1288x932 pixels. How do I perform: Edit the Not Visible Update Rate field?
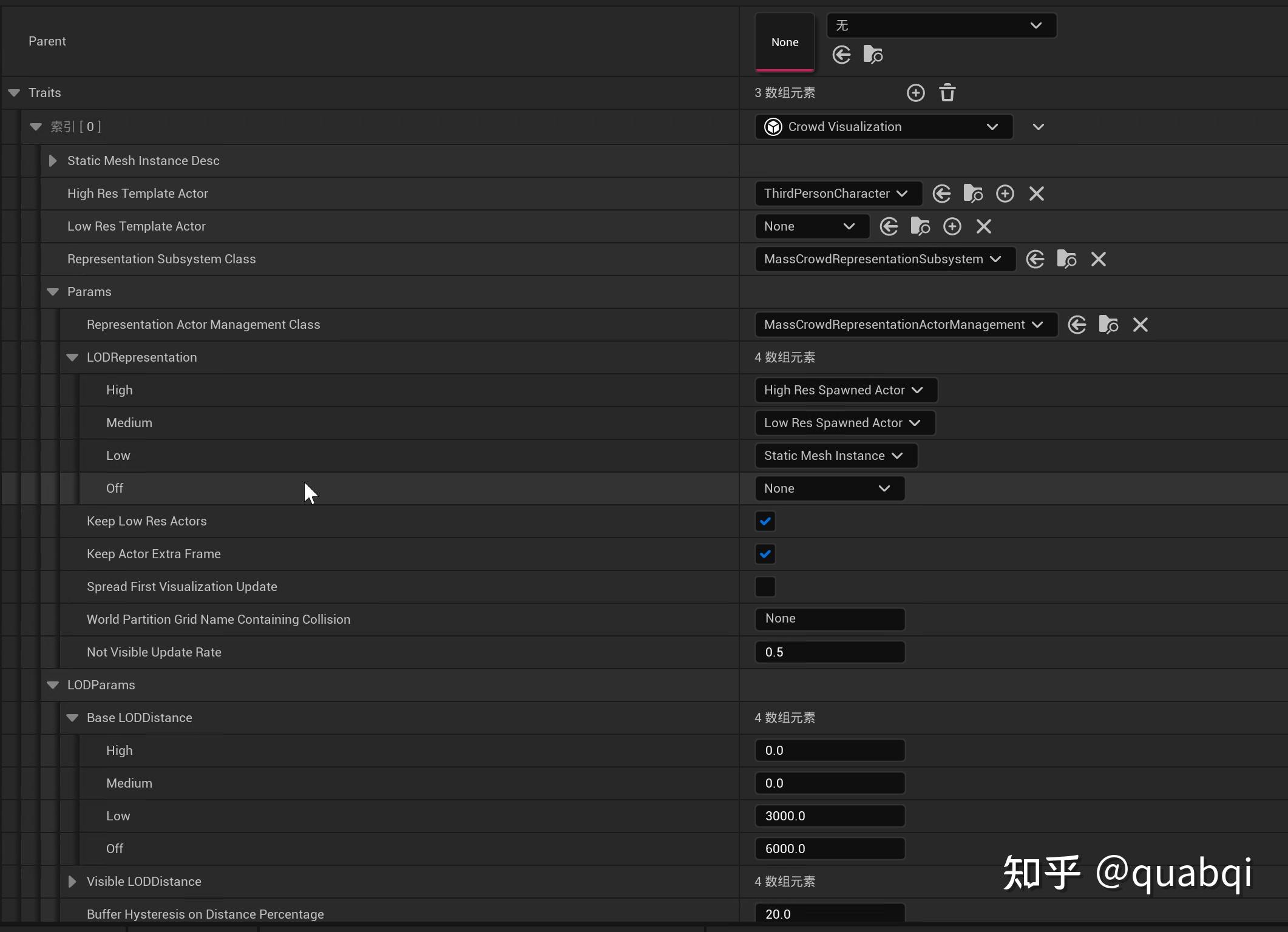[829, 652]
